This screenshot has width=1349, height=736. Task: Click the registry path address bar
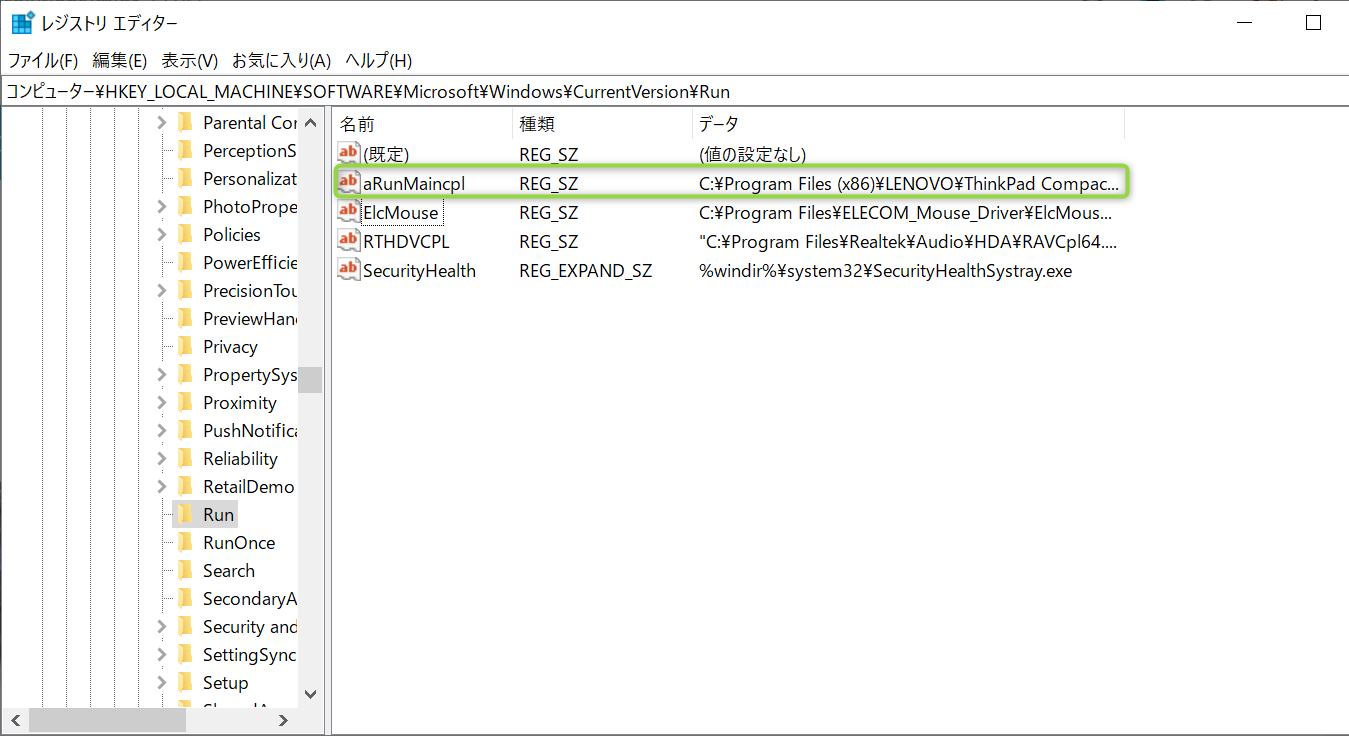(x=674, y=91)
